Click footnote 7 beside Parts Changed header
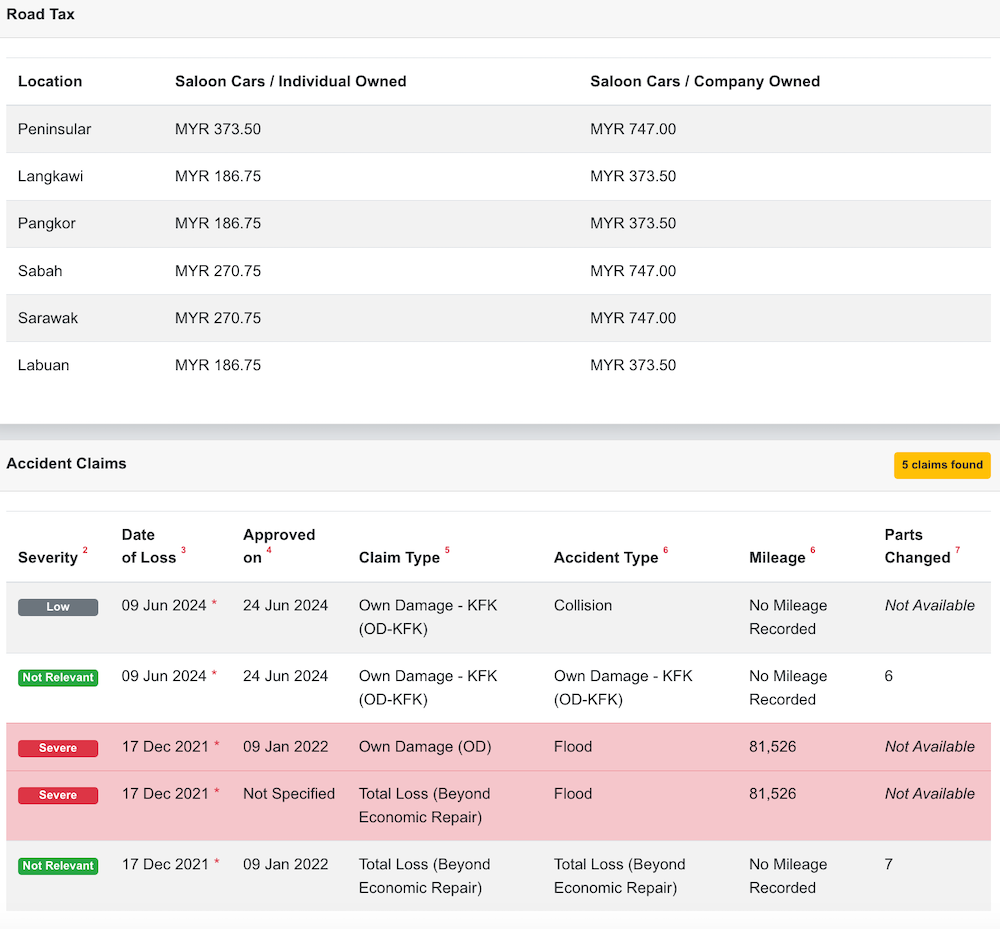Image resolution: width=1000 pixels, height=929 pixels. tap(957, 551)
